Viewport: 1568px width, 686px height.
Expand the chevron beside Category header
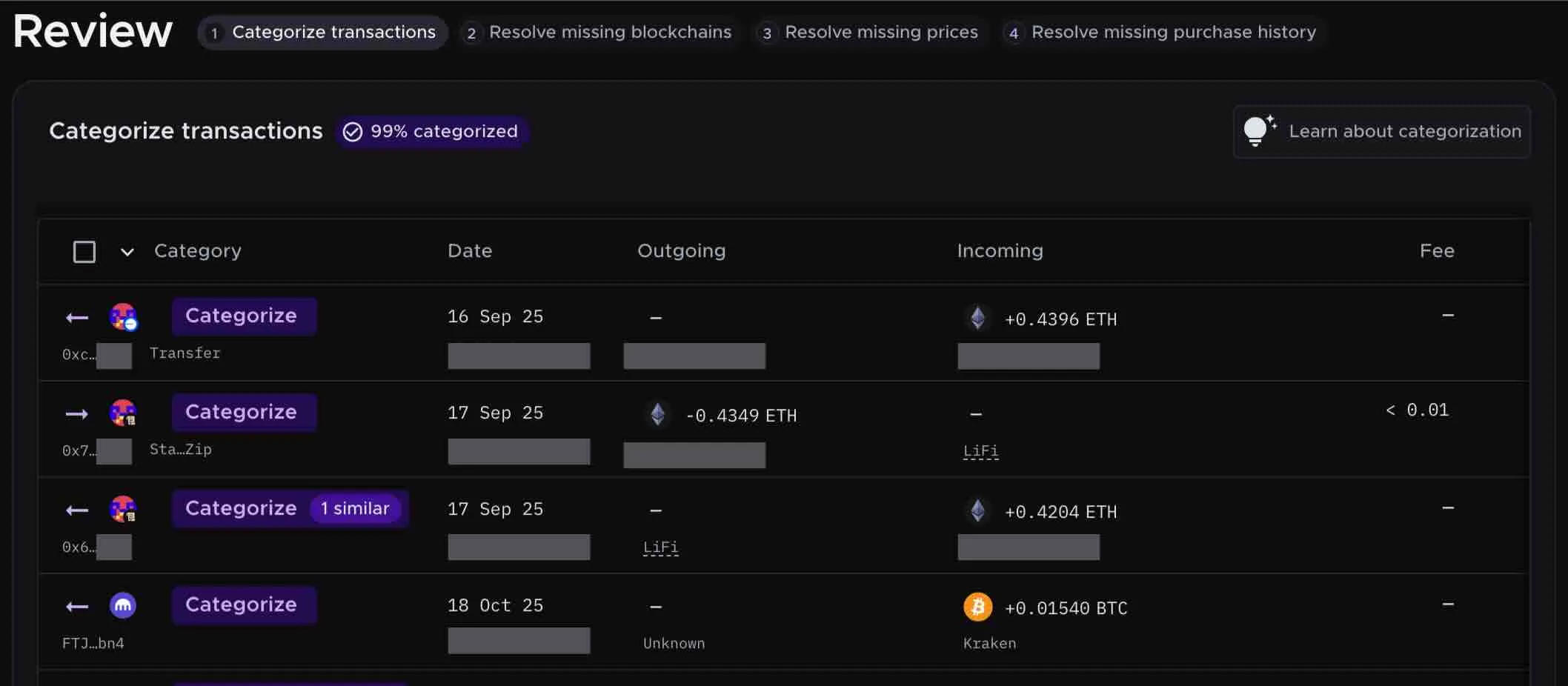127,252
